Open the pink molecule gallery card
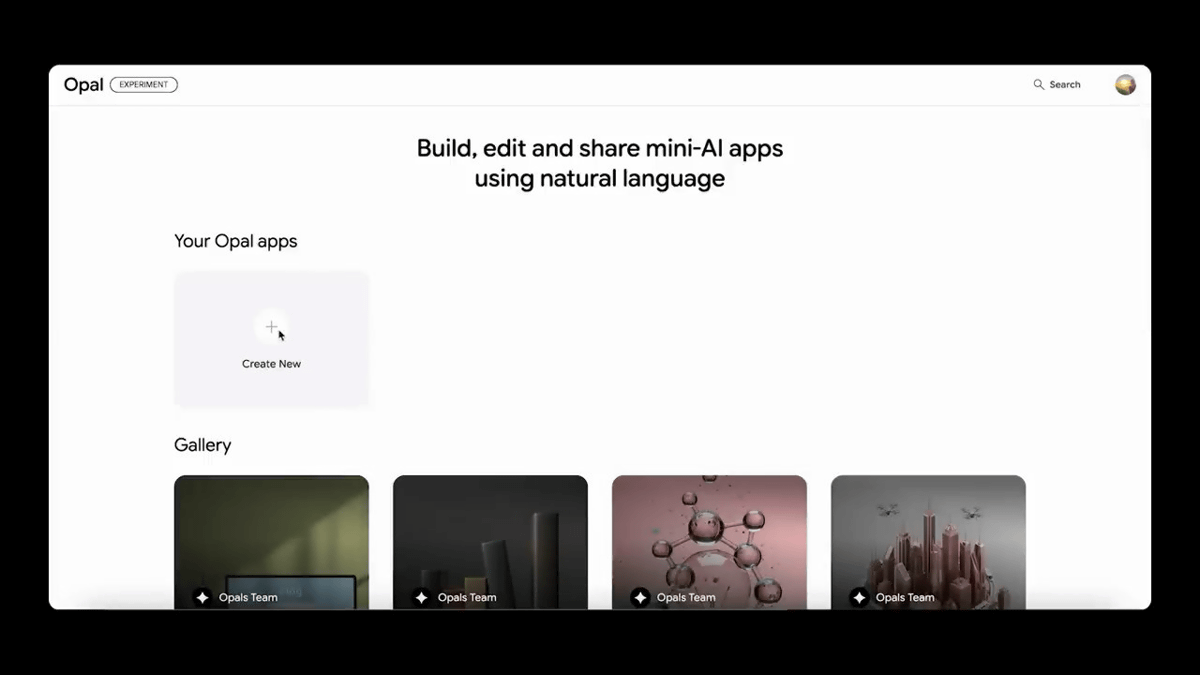 (709, 542)
